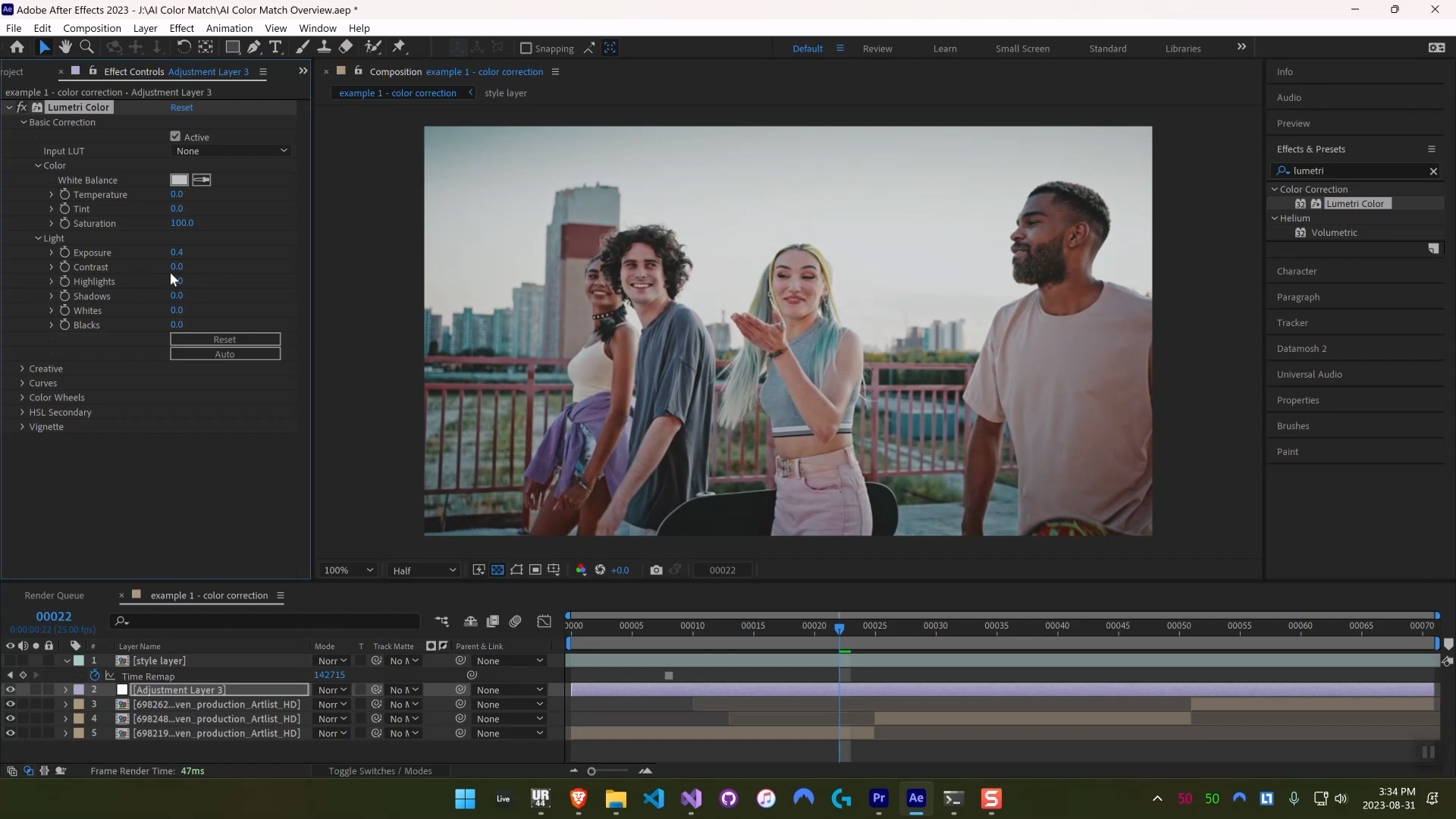The height and width of the screenshot is (819, 1456).
Task: Click Reset next to Lumetri Color
Action: pyautogui.click(x=181, y=107)
